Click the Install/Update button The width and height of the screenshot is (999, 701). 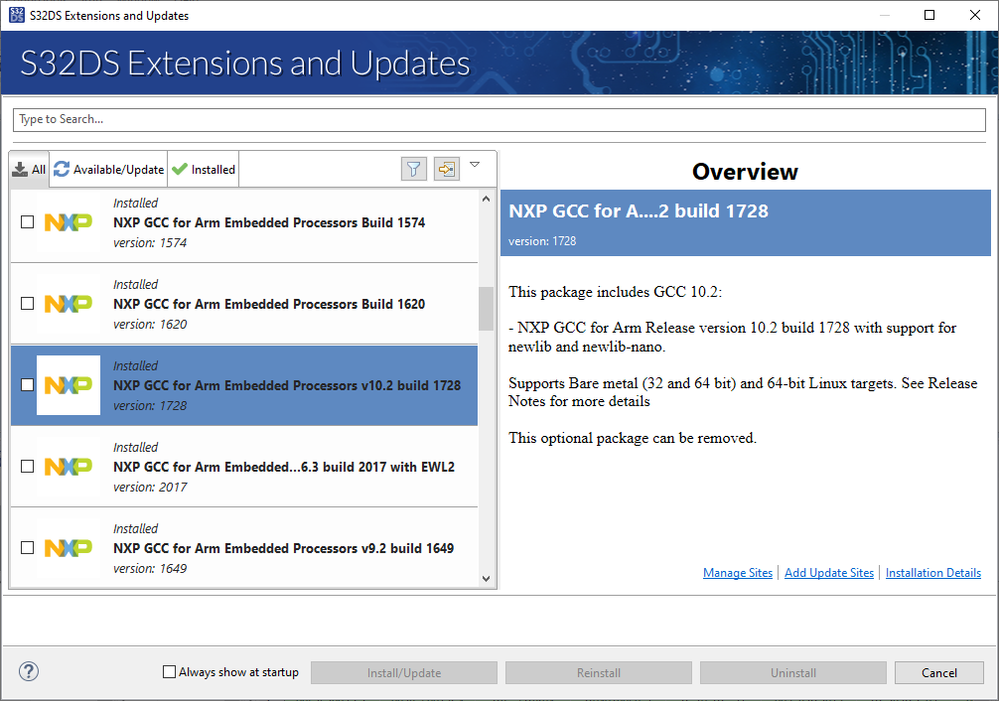click(404, 672)
